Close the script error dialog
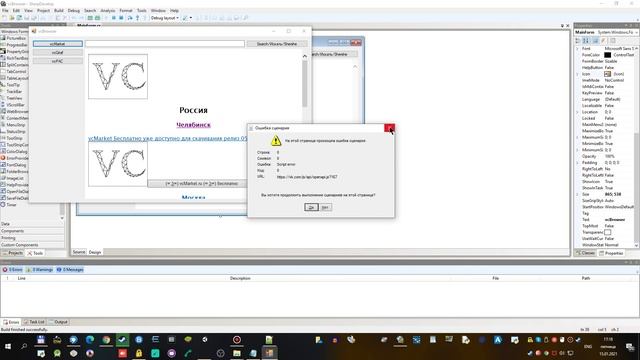 click(x=389, y=128)
